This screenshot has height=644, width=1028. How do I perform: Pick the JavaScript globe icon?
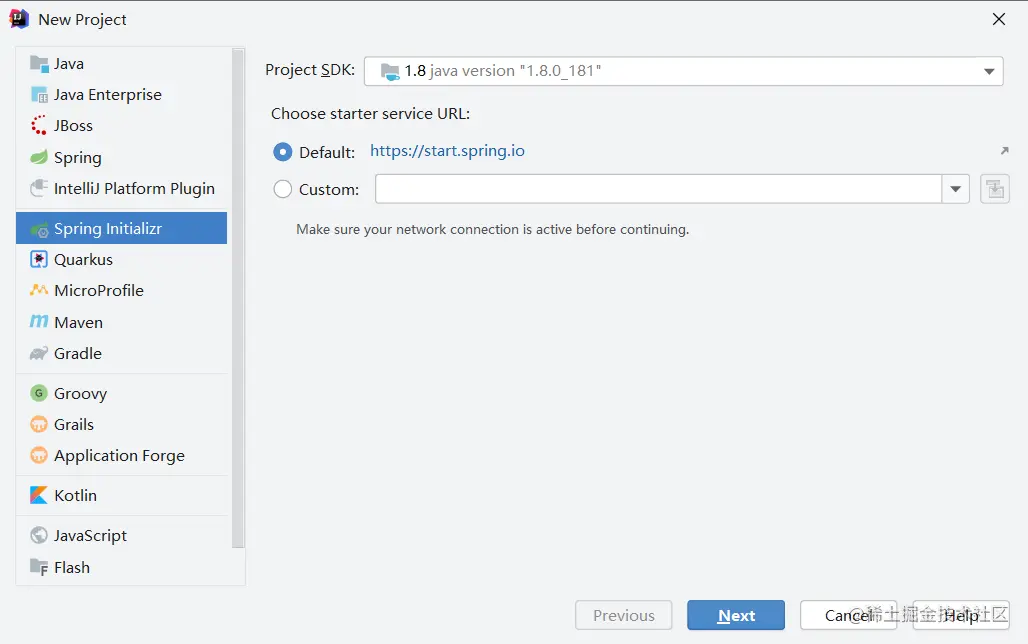click(x=39, y=535)
